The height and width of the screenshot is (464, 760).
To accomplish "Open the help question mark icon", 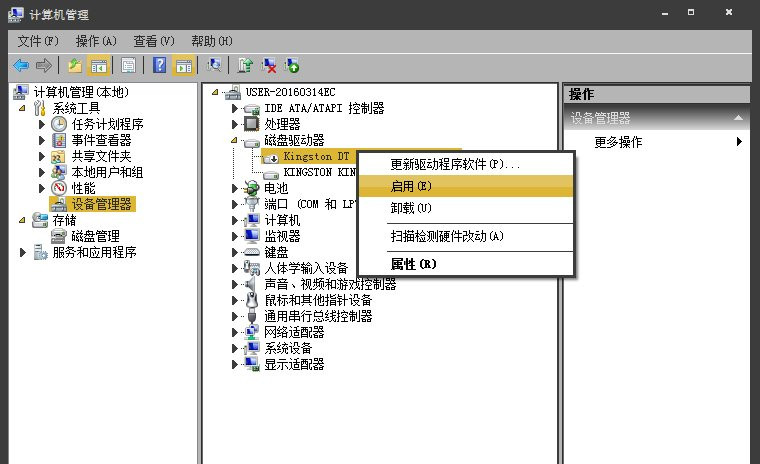I will (x=159, y=65).
